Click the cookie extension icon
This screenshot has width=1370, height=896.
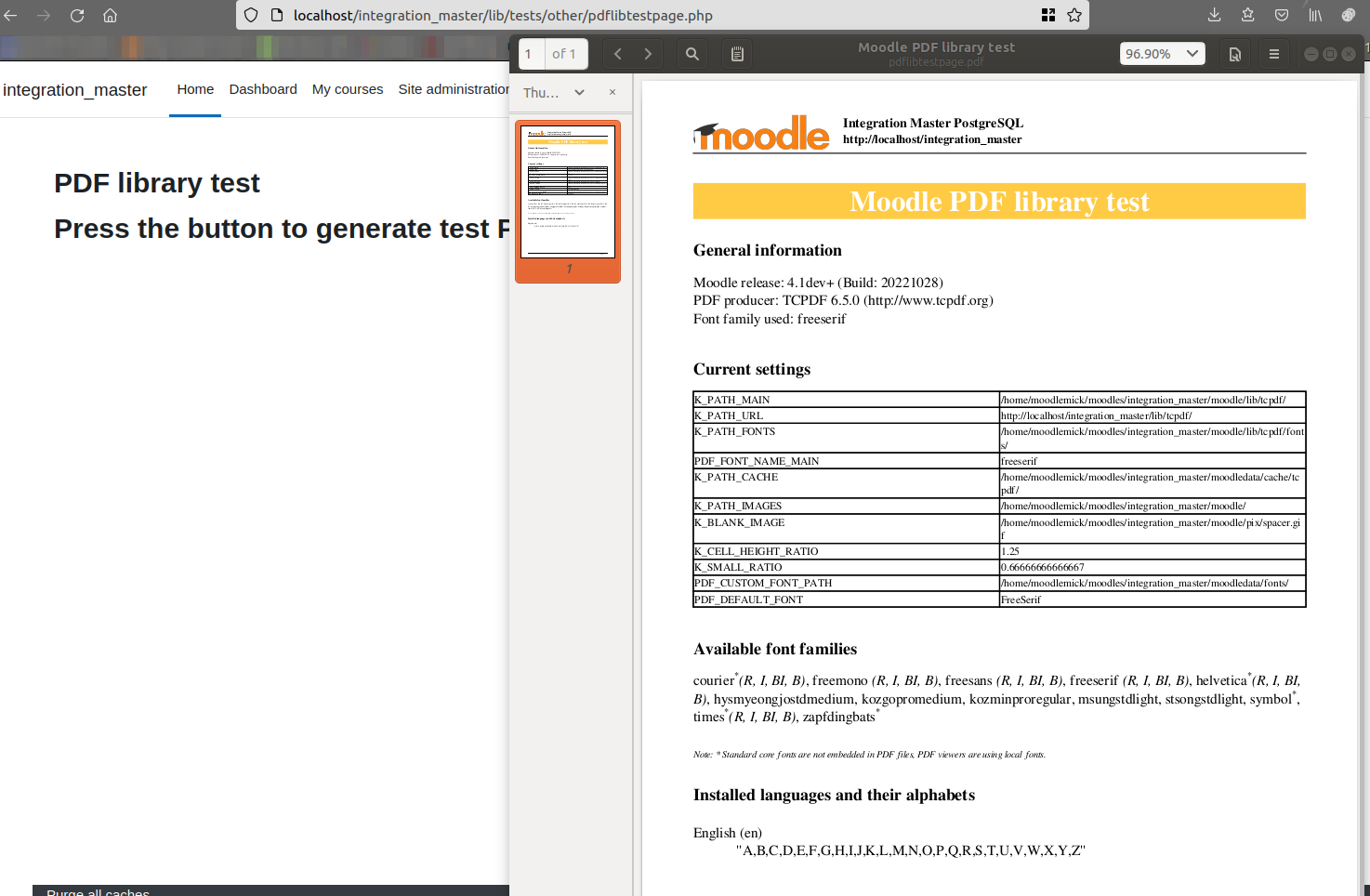[1349, 15]
